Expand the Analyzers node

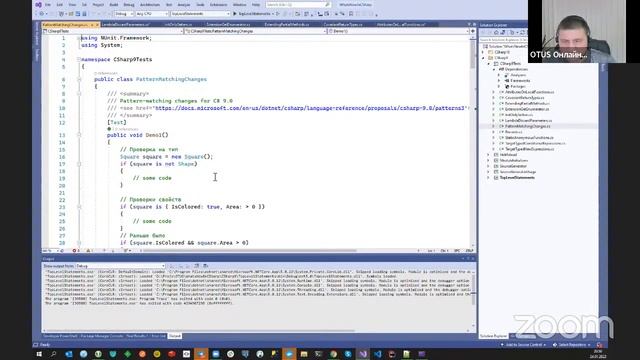[x=499, y=75]
